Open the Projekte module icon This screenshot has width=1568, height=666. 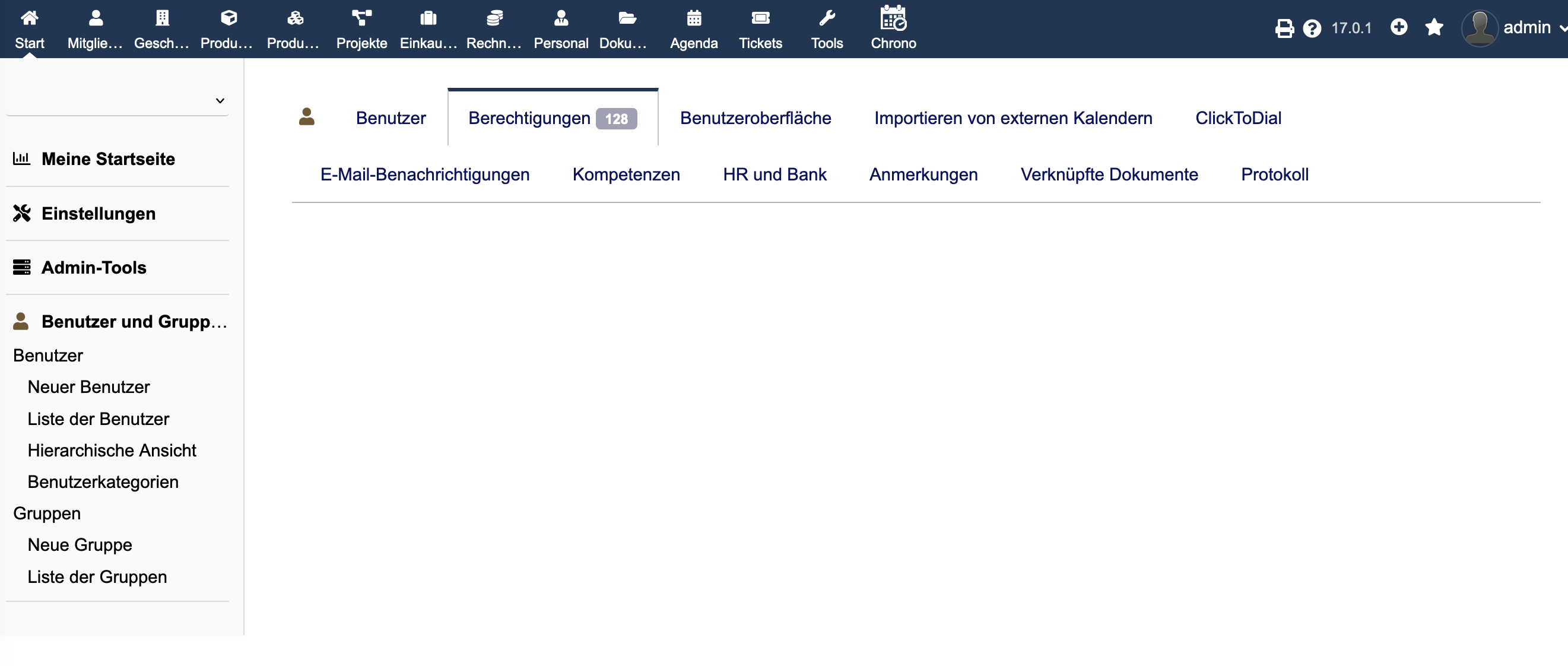pyautogui.click(x=361, y=18)
